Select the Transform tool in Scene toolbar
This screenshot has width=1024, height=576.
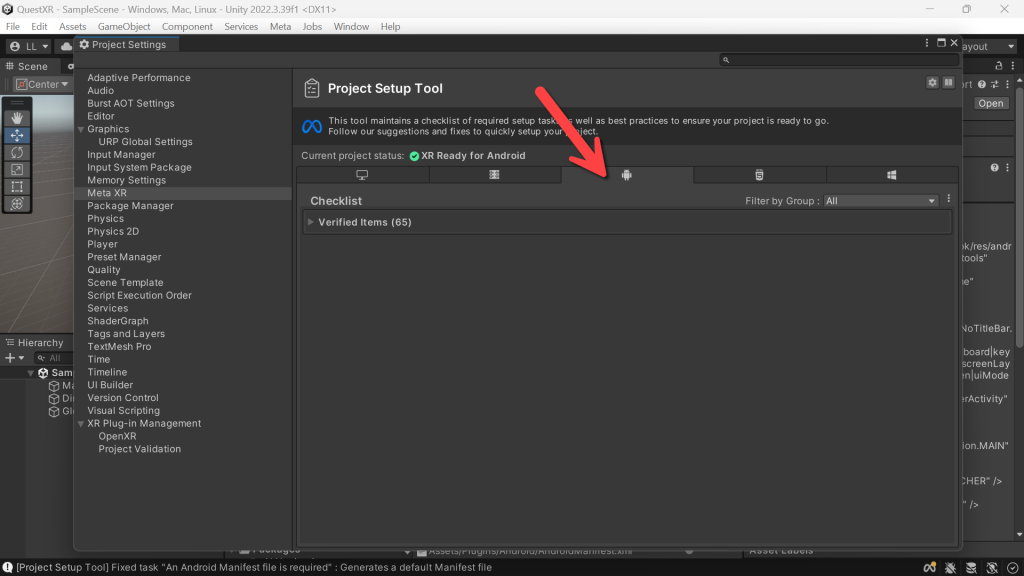(x=17, y=203)
